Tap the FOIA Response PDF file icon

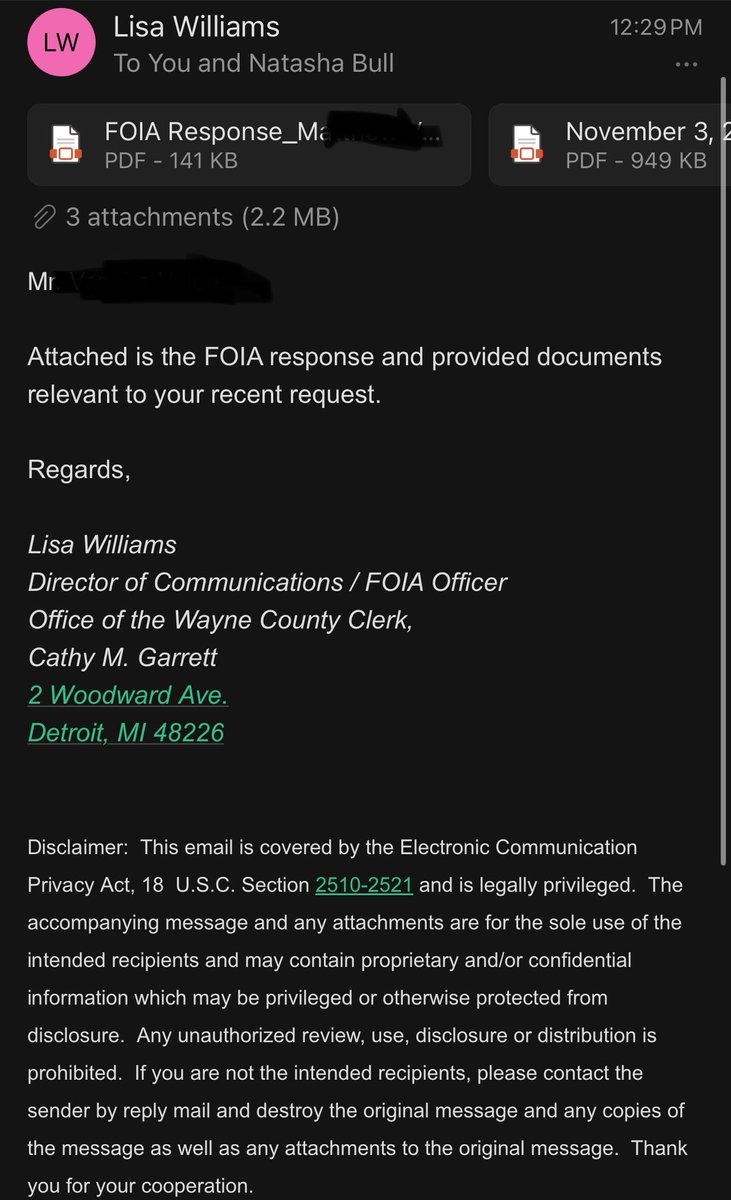(65, 145)
